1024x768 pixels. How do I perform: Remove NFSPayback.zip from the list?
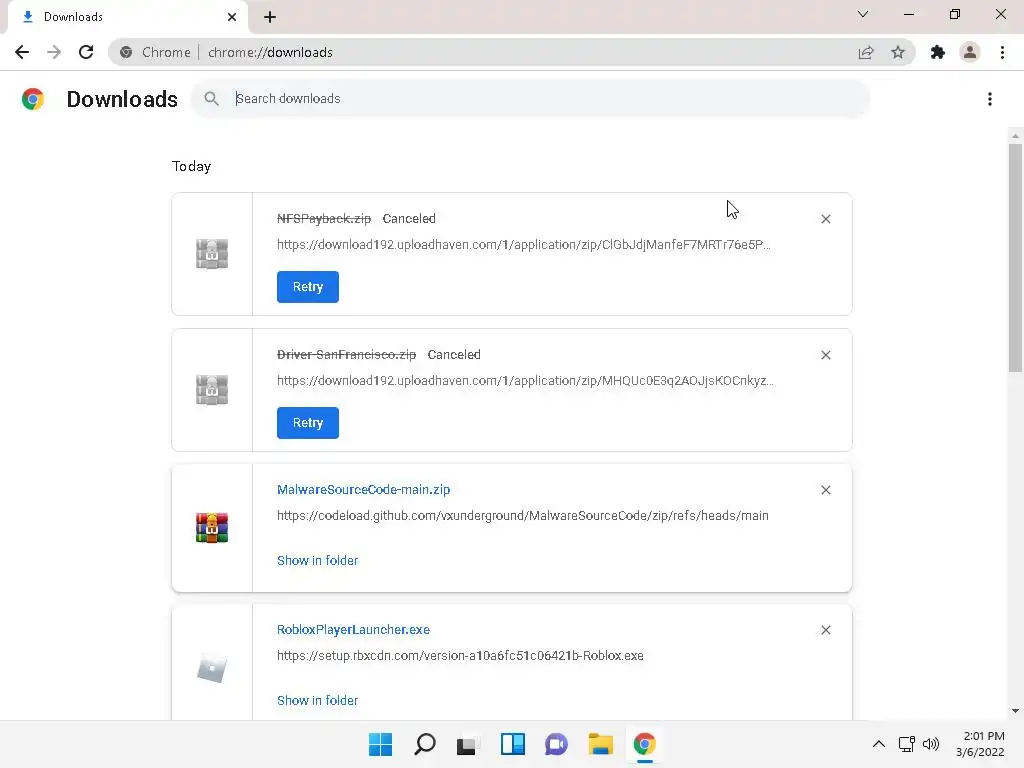click(825, 219)
